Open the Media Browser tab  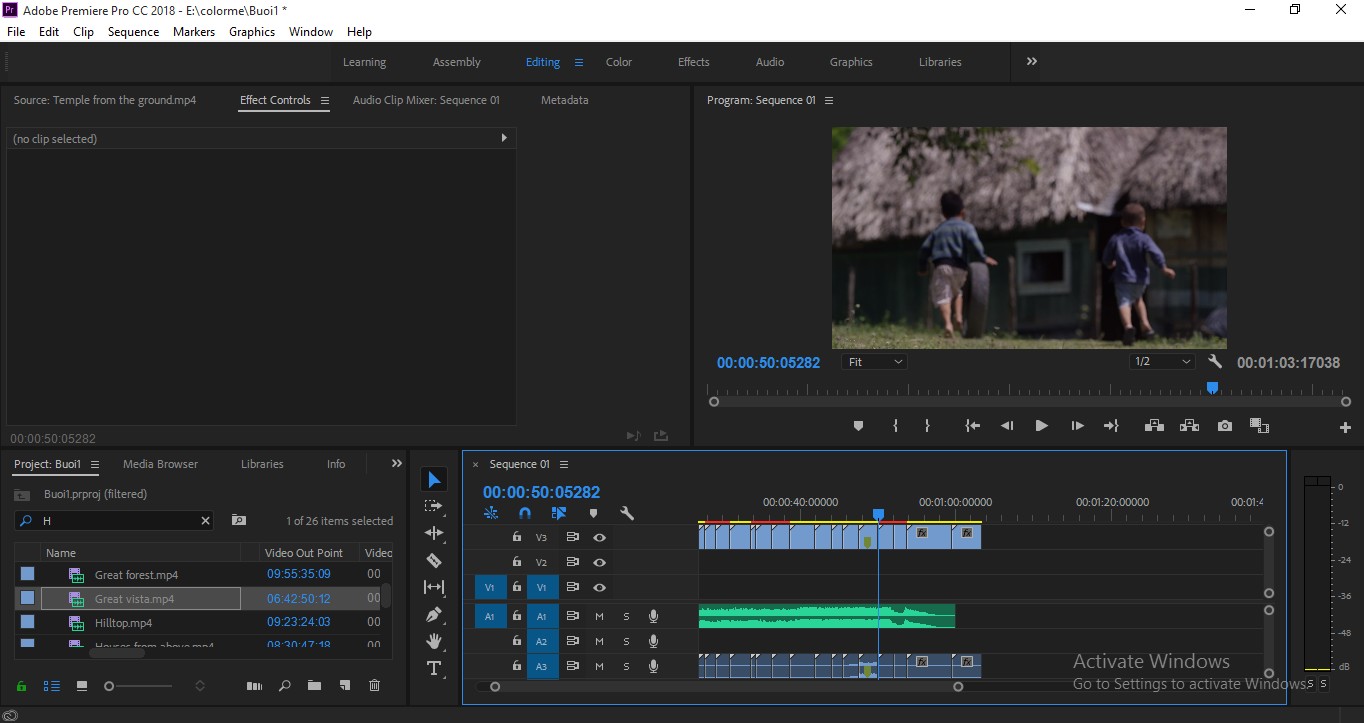[x=160, y=464]
